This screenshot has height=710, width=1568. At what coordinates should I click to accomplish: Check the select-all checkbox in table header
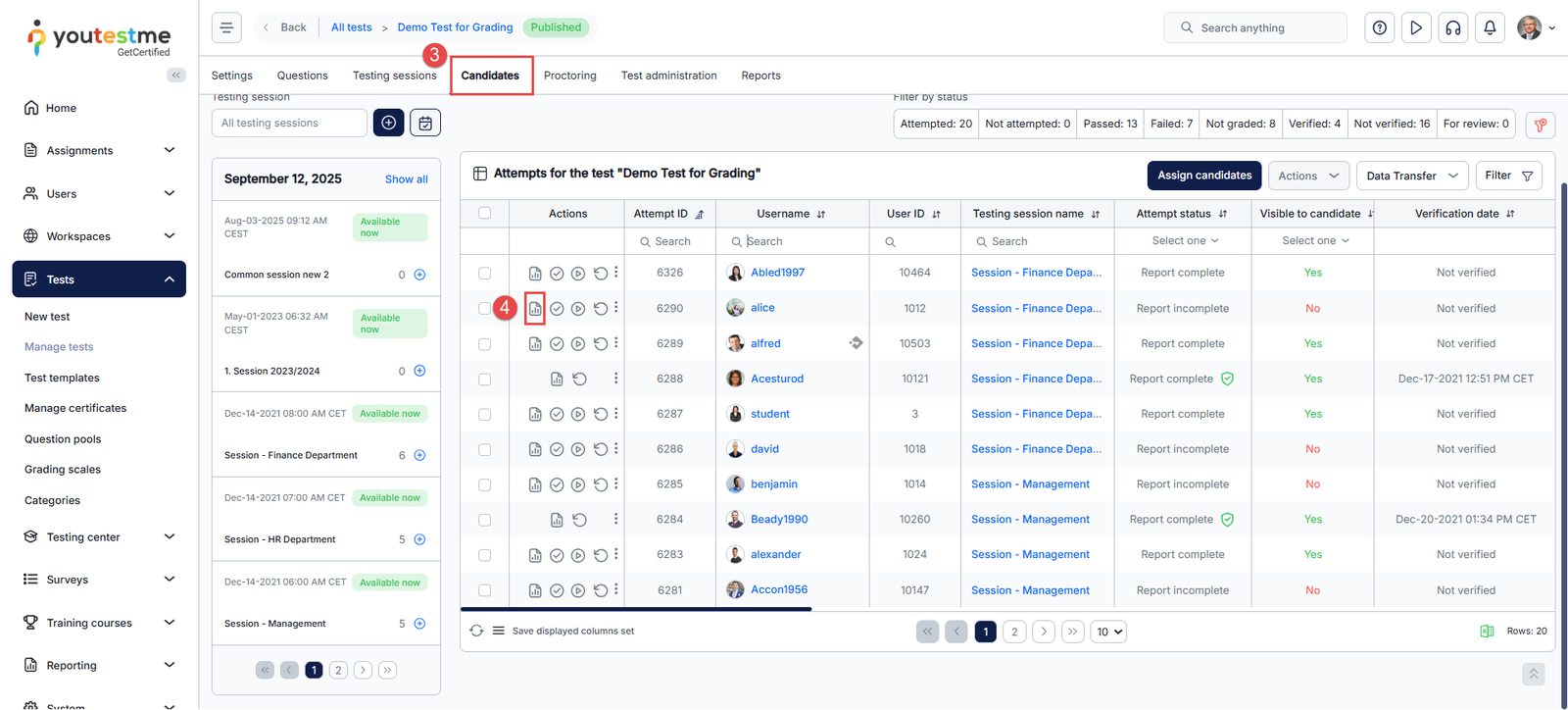(485, 214)
